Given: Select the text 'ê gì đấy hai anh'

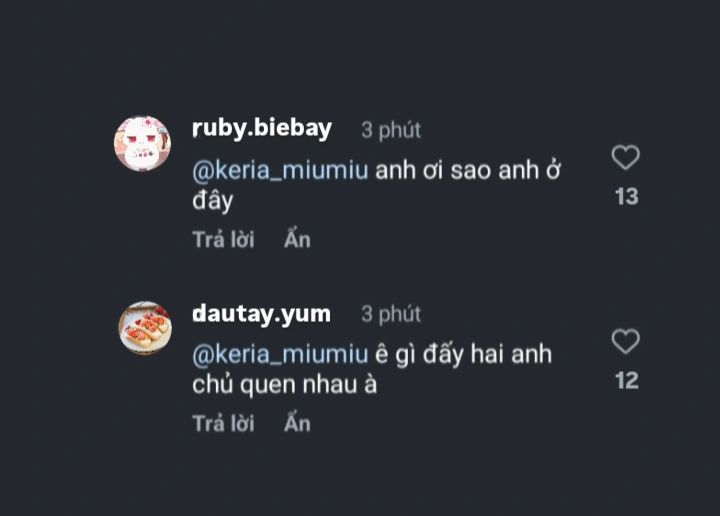Looking at the screenshot, I should coord(463,355).
